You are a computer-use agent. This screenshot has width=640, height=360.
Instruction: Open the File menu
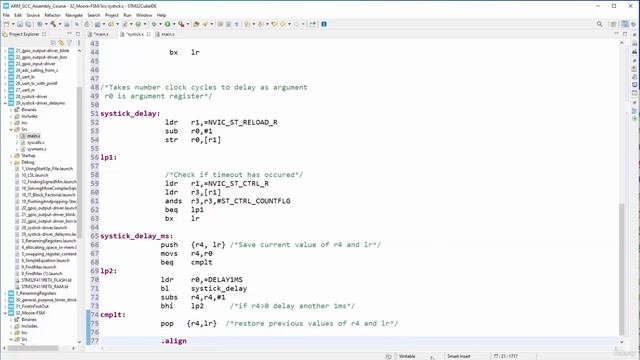coord(6,15)
